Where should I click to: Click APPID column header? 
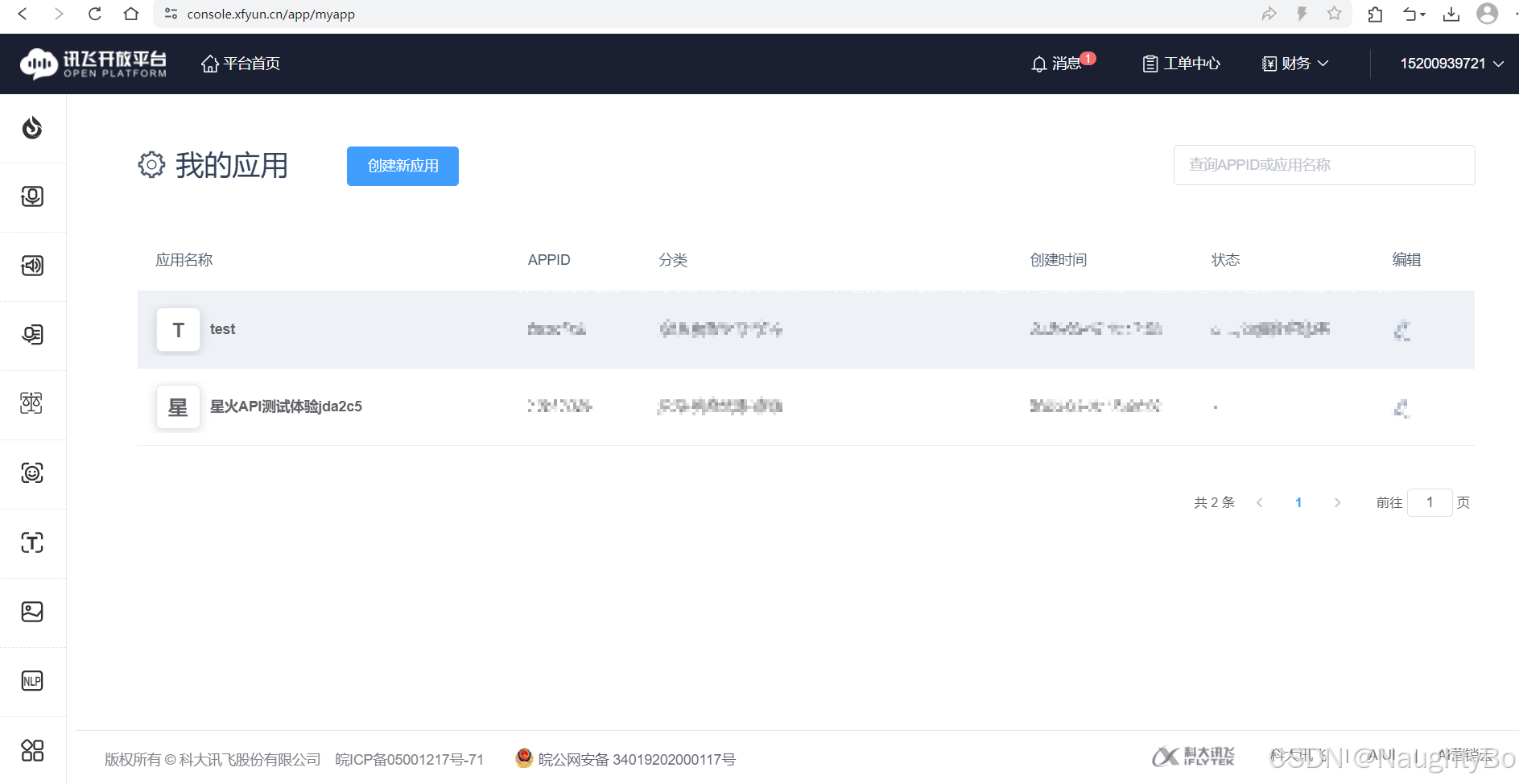[x=549, y=260]
